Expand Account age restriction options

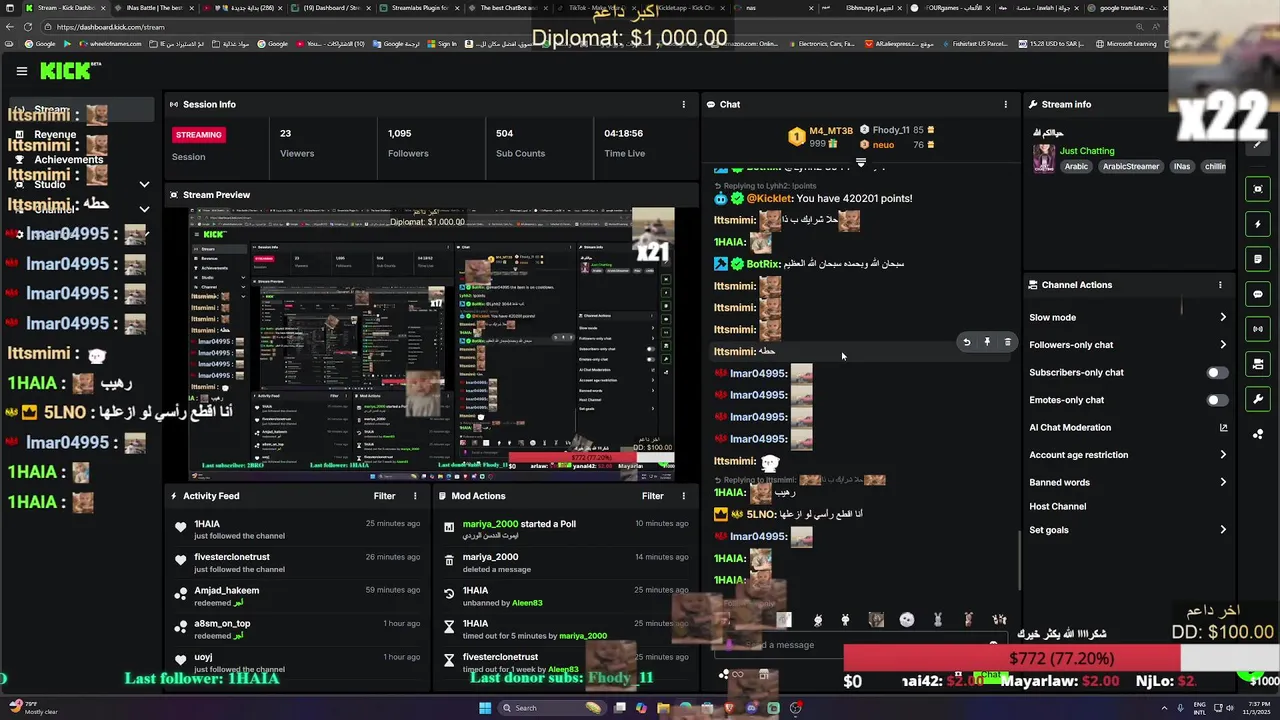[x=1223, y=455]
